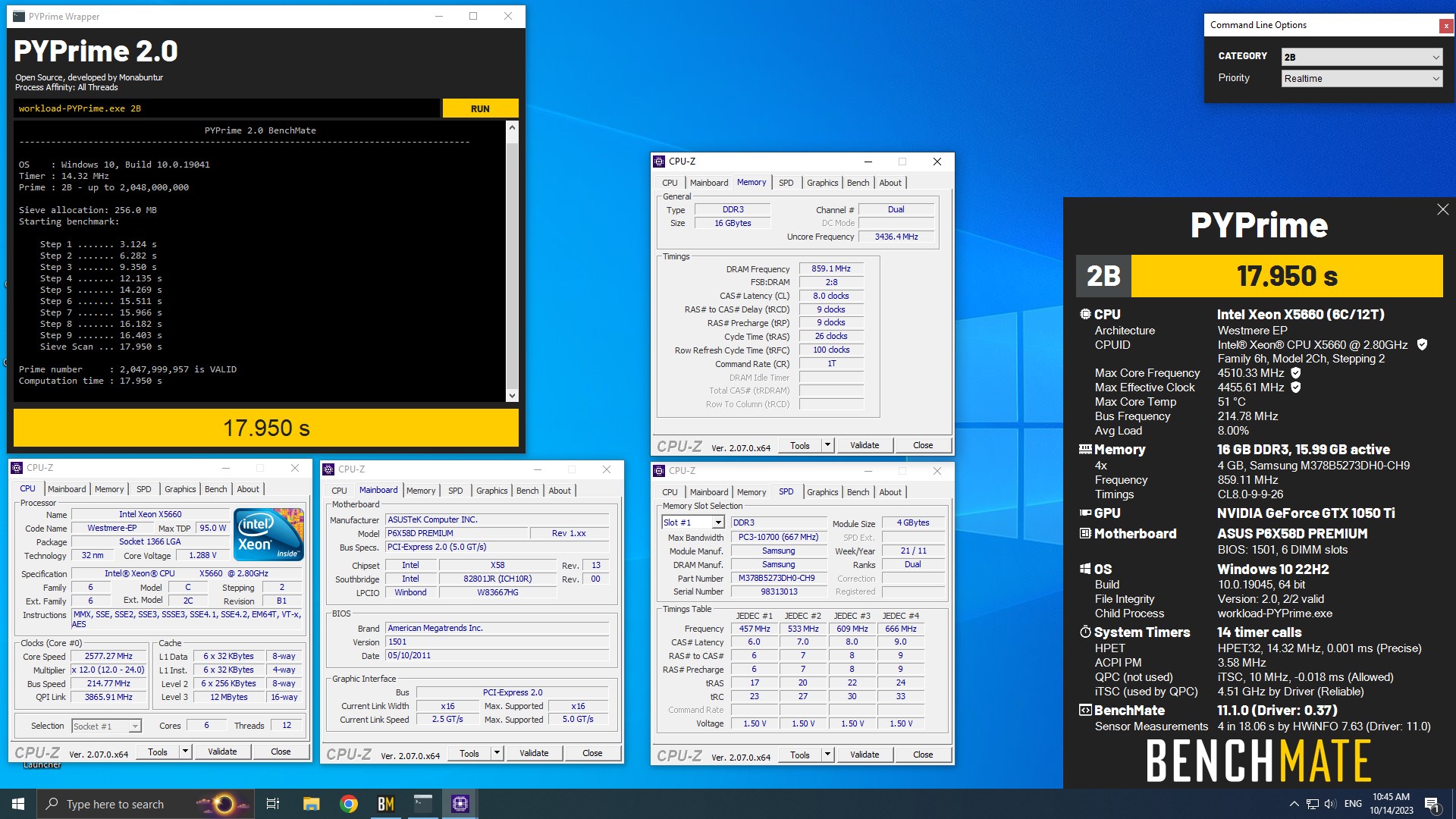
Task: Open Graphics tab in Memory window
Action: tap(822, 183)
